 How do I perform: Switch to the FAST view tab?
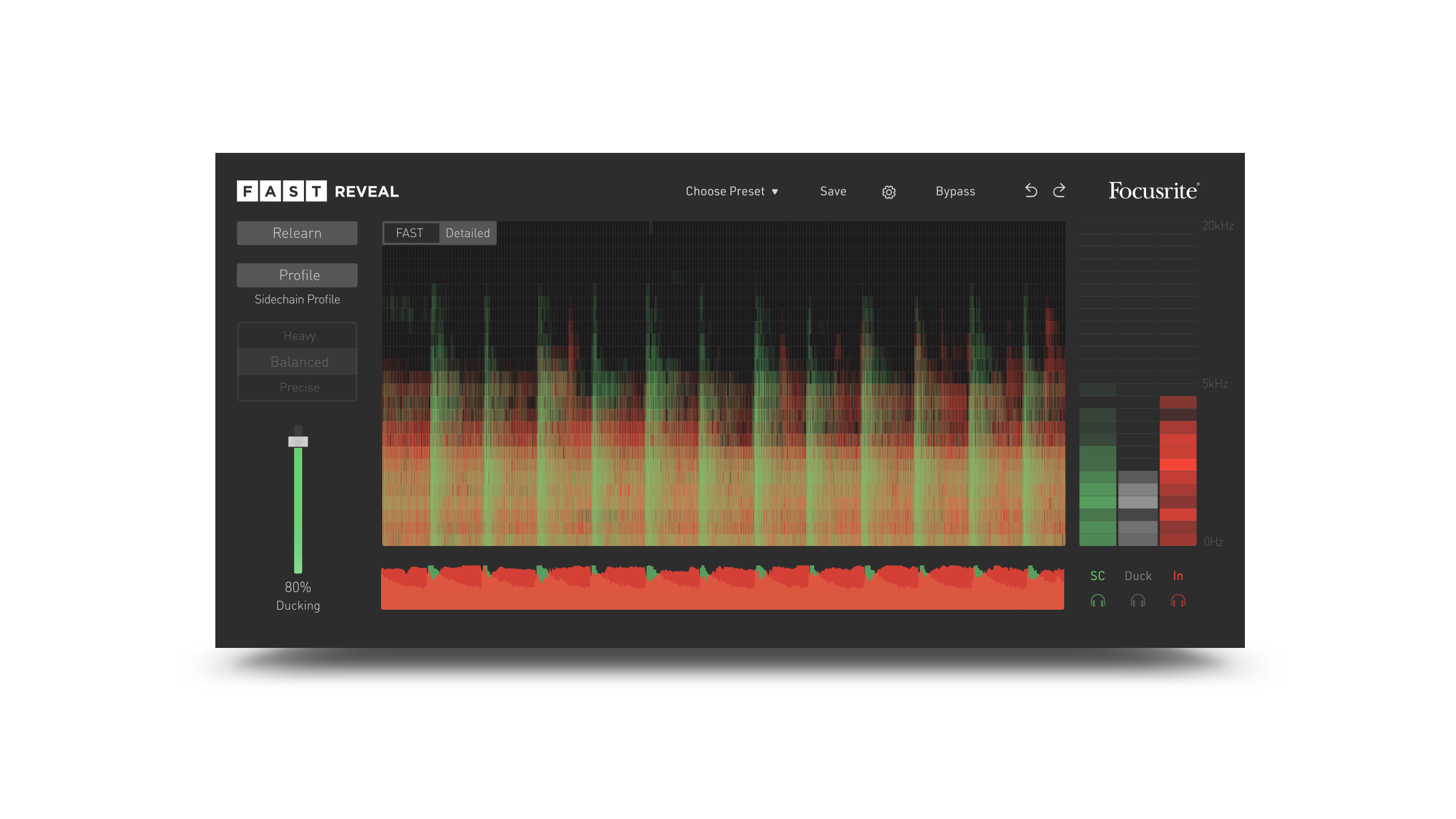tap(409, 233)
